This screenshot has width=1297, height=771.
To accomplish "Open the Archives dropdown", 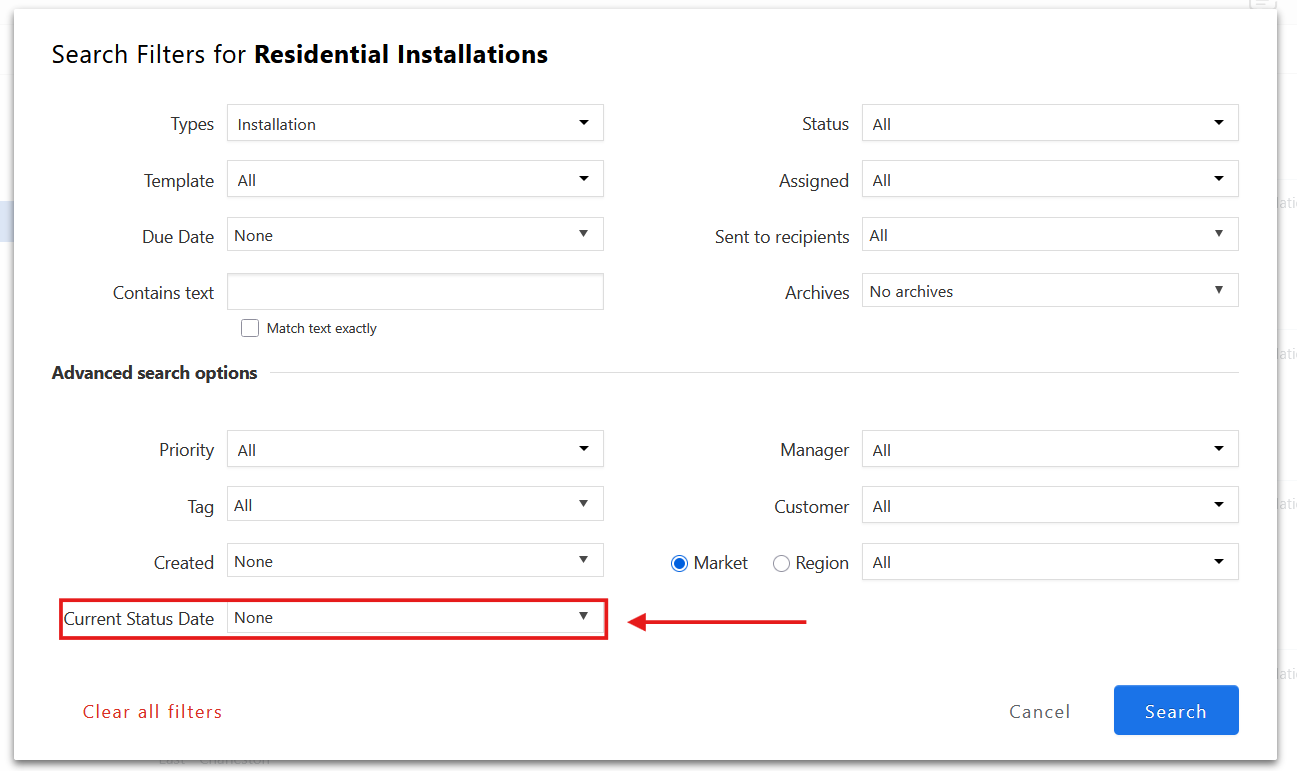I will click(1050, 292).
